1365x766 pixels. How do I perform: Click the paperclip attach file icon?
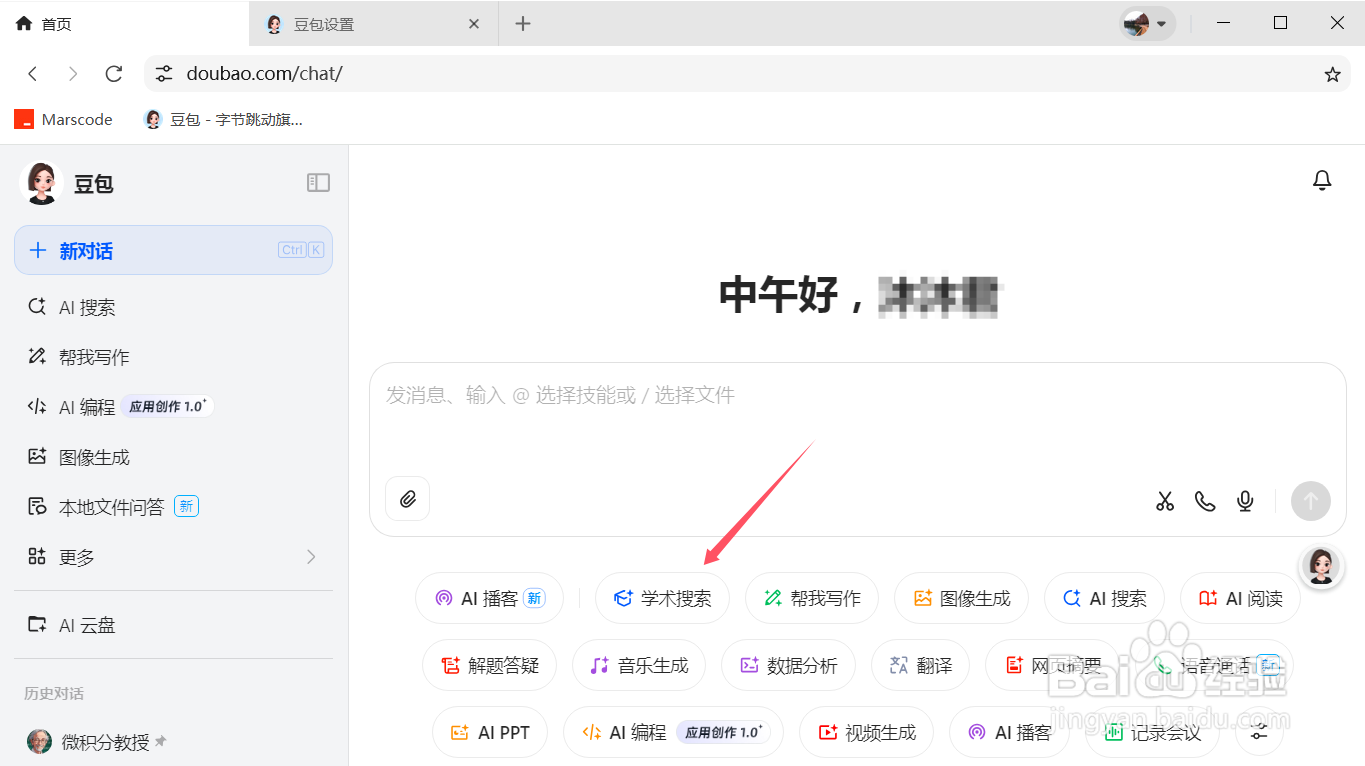(408, 499)
